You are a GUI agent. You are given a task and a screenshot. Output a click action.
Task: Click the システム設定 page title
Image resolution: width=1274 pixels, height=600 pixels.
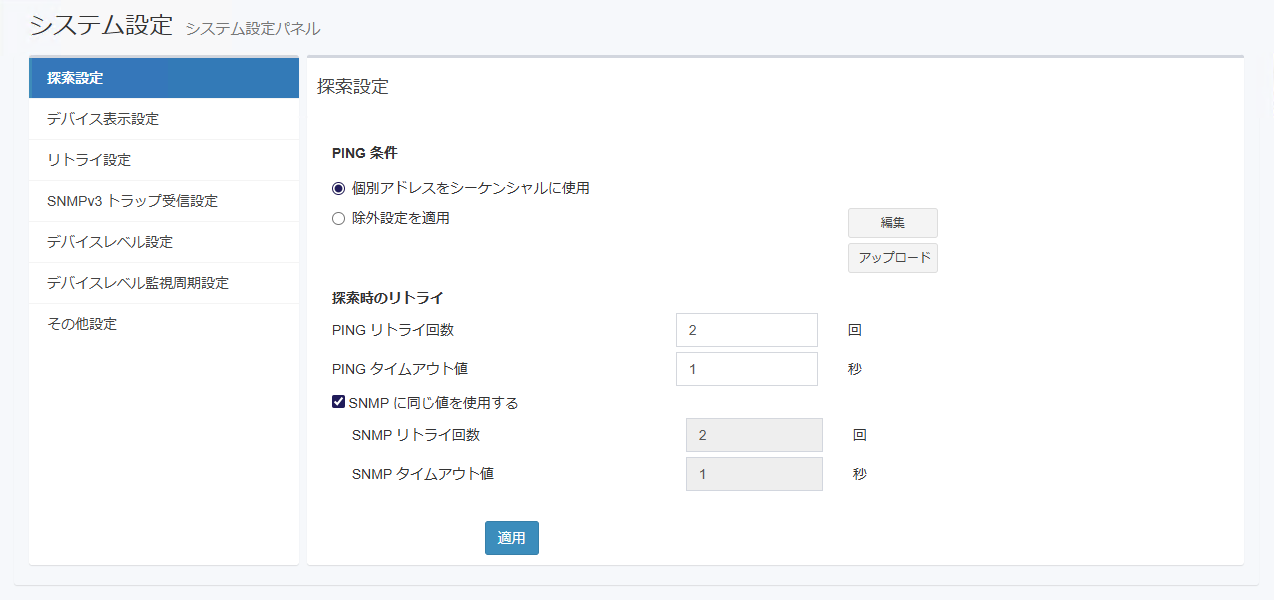[x=101, y=25]
